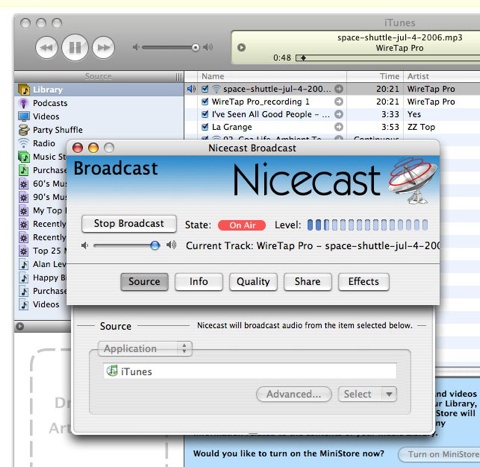Uncheck WireTap Pro_recording 1 checkbox
The width and height of the screenshot is (480, 467).
coord(205,102)
